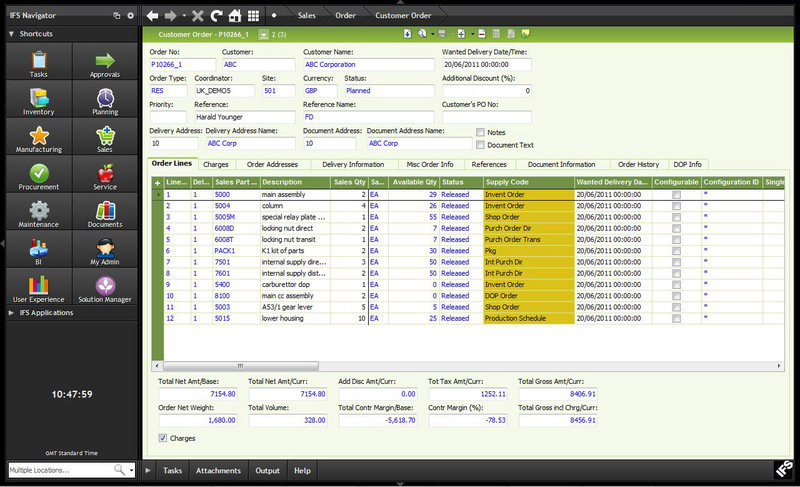Click the search magnifier in green toolbar
This screenshot has width=800, height=487.
point(422,34)
